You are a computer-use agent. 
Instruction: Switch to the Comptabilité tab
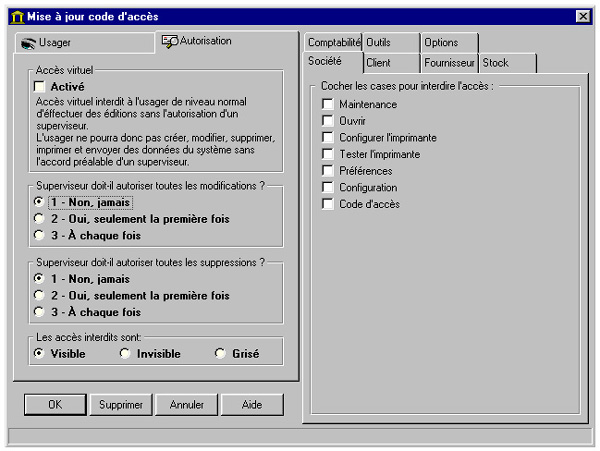333,42
